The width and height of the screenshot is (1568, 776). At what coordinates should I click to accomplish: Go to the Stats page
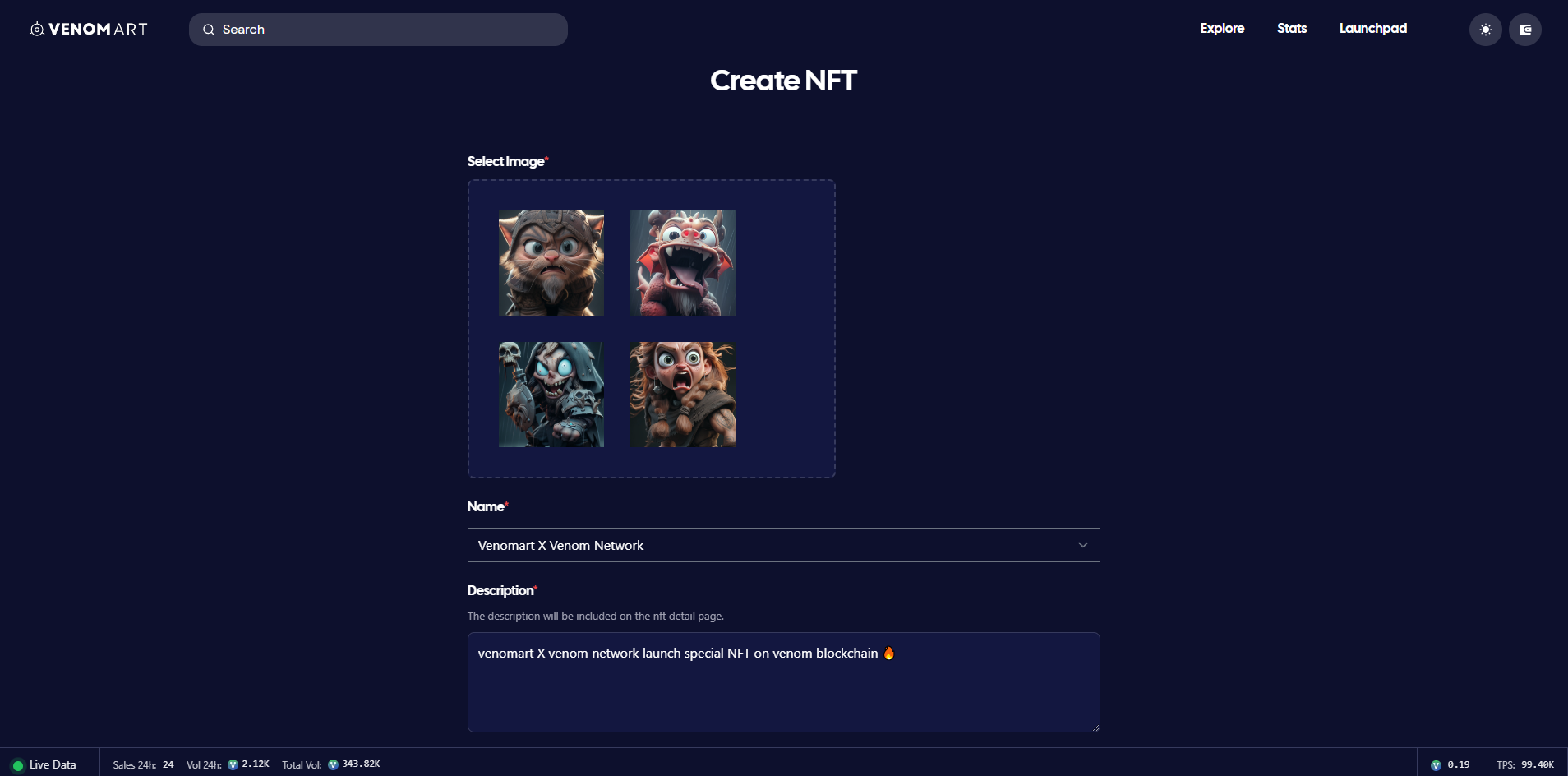click(x=1291, y=28)
